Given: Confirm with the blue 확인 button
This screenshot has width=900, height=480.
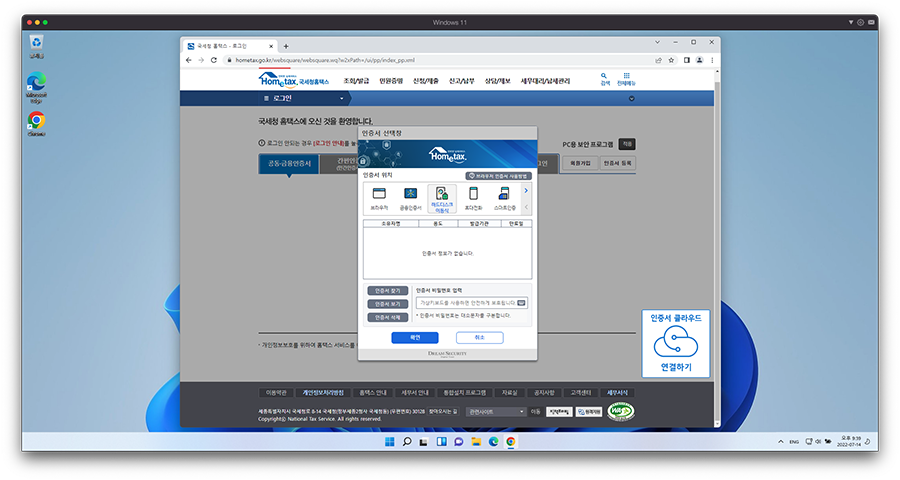Looking at the screenshot, I should coord(415,338).
